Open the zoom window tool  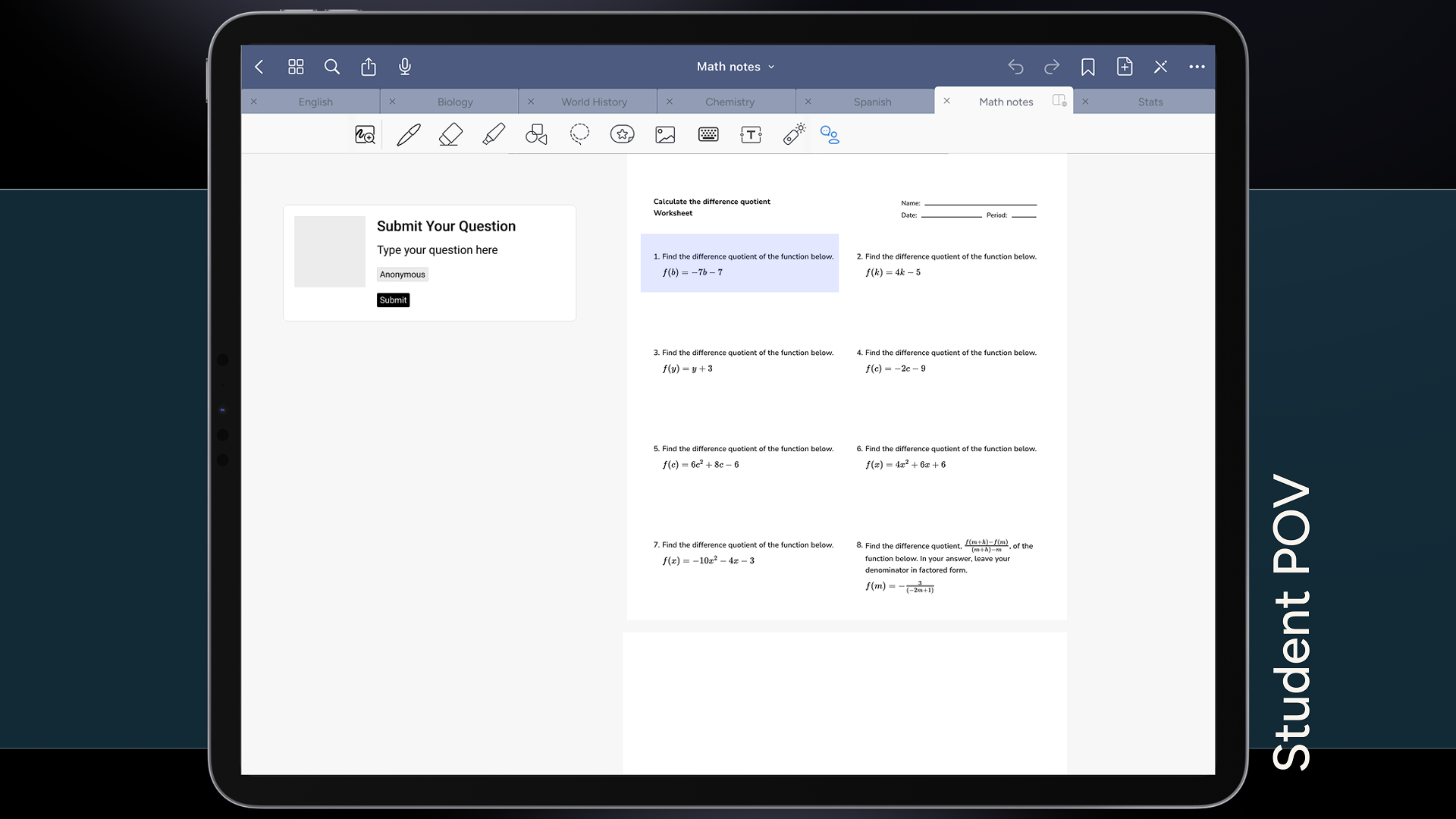pos(365,135)
